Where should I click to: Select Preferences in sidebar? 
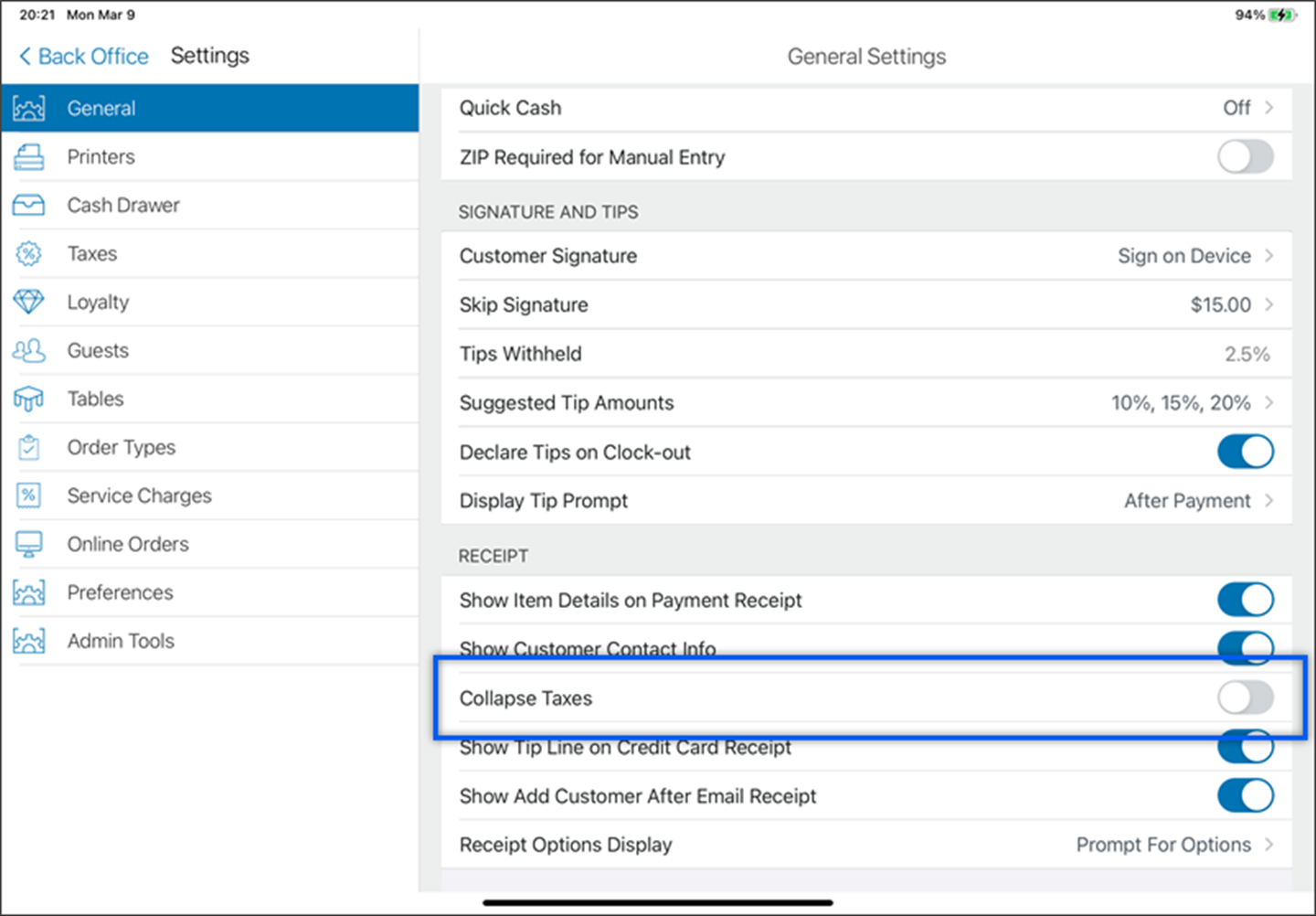(210, 592)
